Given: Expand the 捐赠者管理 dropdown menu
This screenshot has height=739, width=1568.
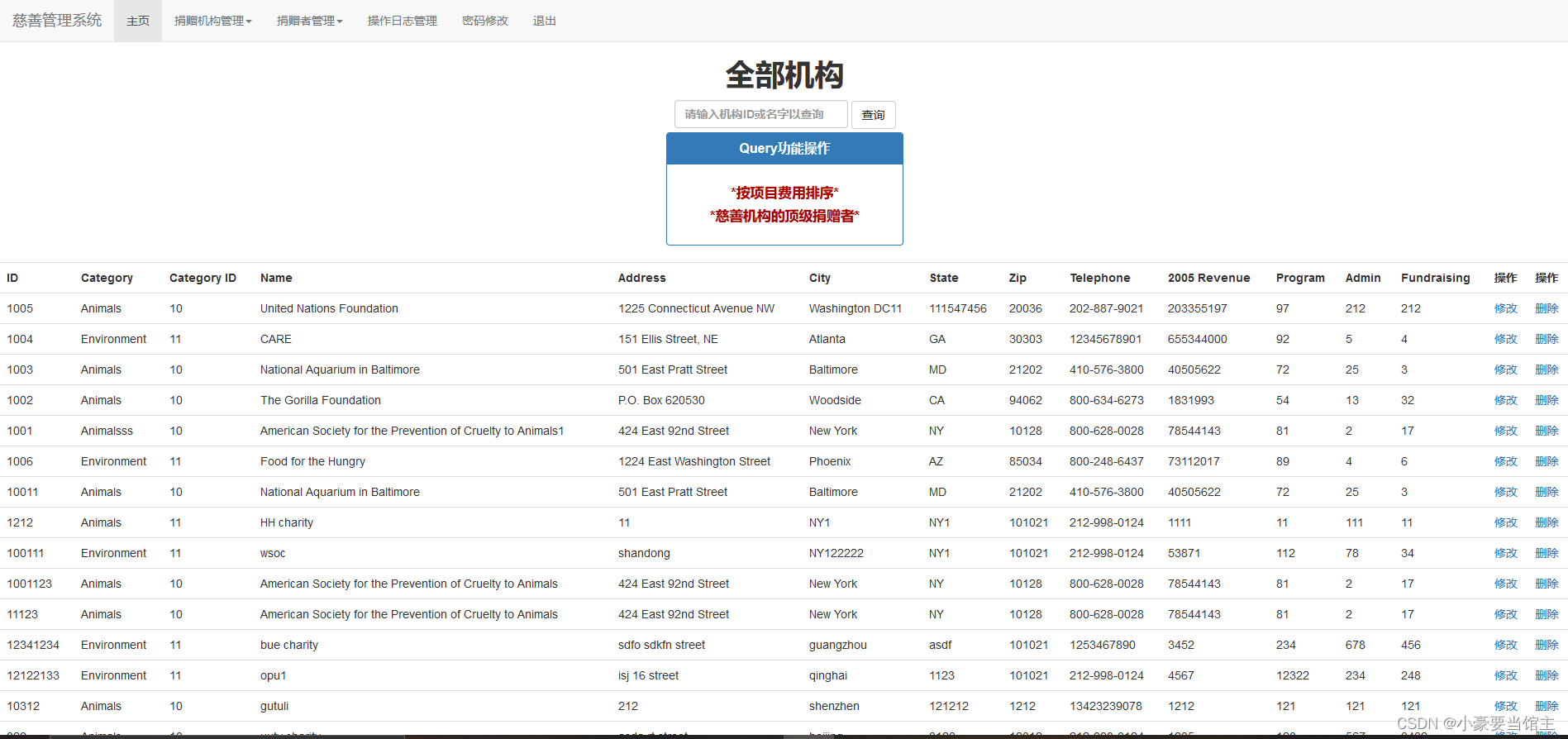Looking at the screenshot, I should (309, 21).
